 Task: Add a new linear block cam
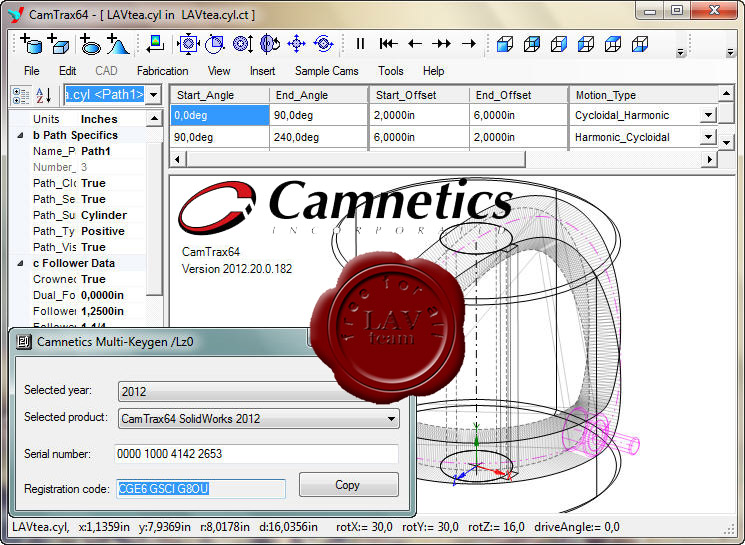coord(58,44)
